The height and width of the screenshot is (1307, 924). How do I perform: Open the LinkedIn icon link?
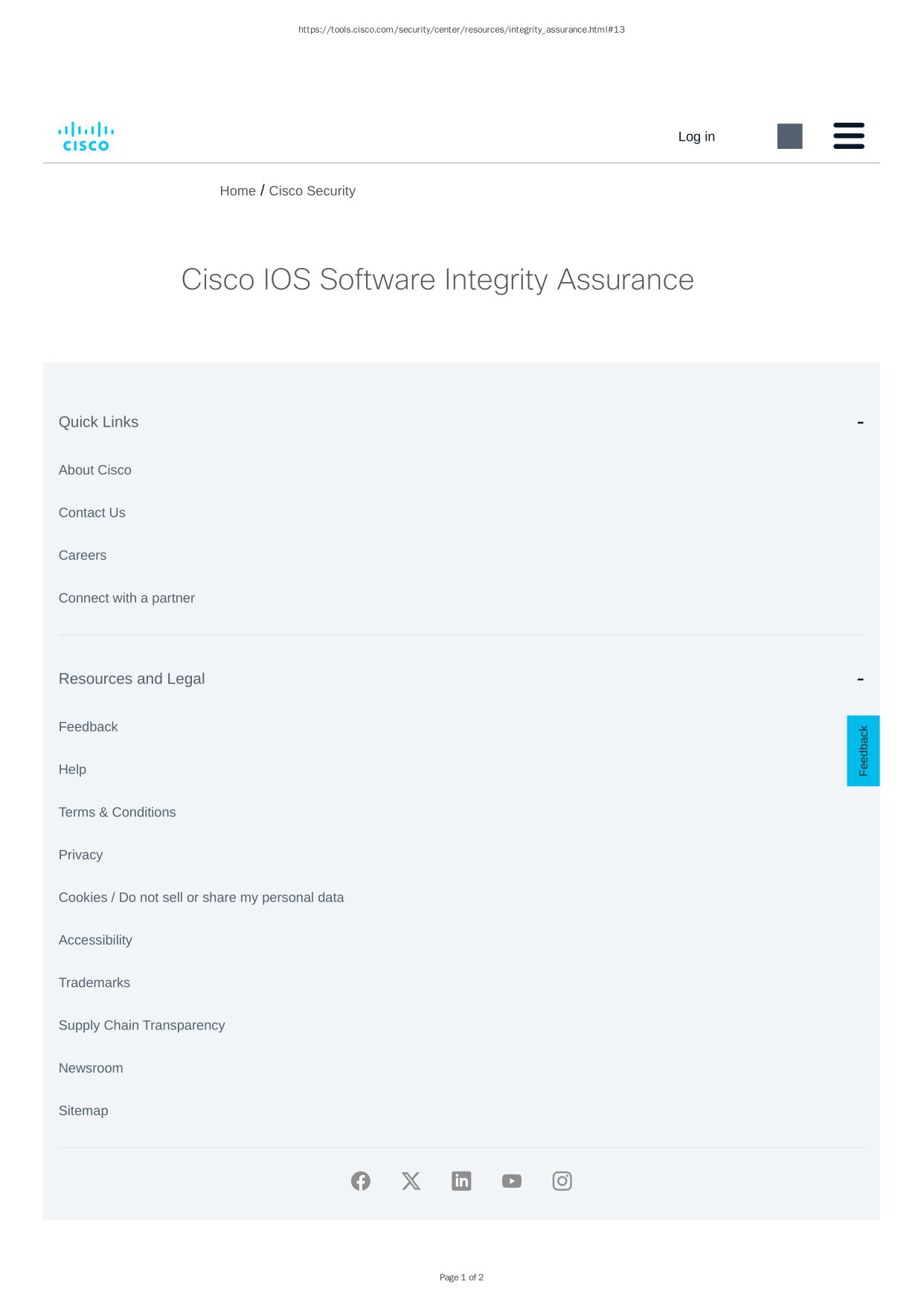tap(461, 1181)
